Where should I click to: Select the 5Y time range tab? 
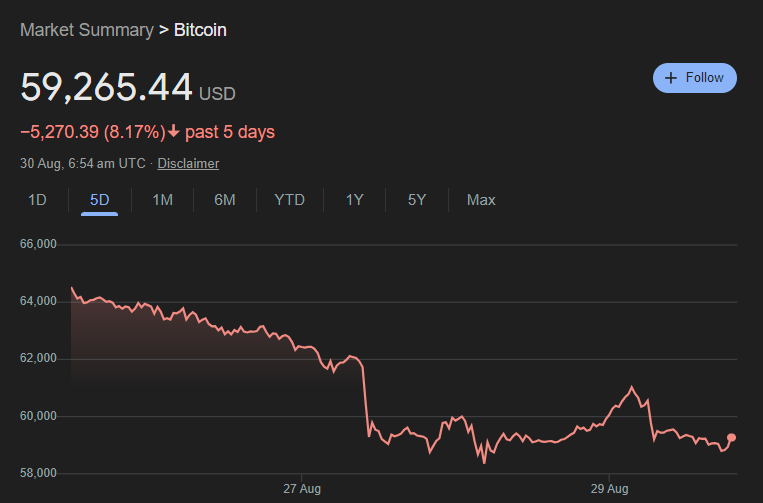[417, 200]
